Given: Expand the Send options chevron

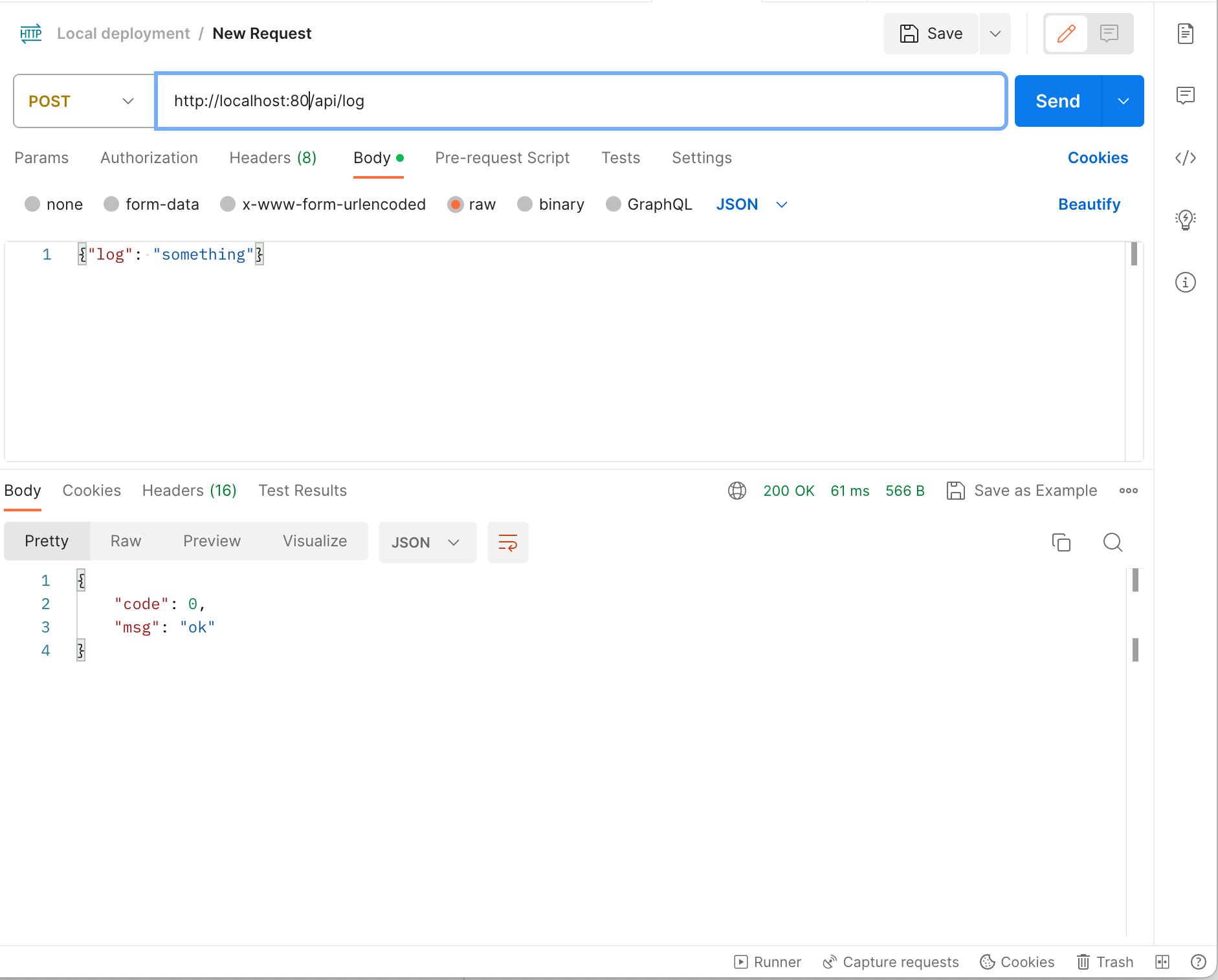Looking at the screenshot, I should [1124, 101].
